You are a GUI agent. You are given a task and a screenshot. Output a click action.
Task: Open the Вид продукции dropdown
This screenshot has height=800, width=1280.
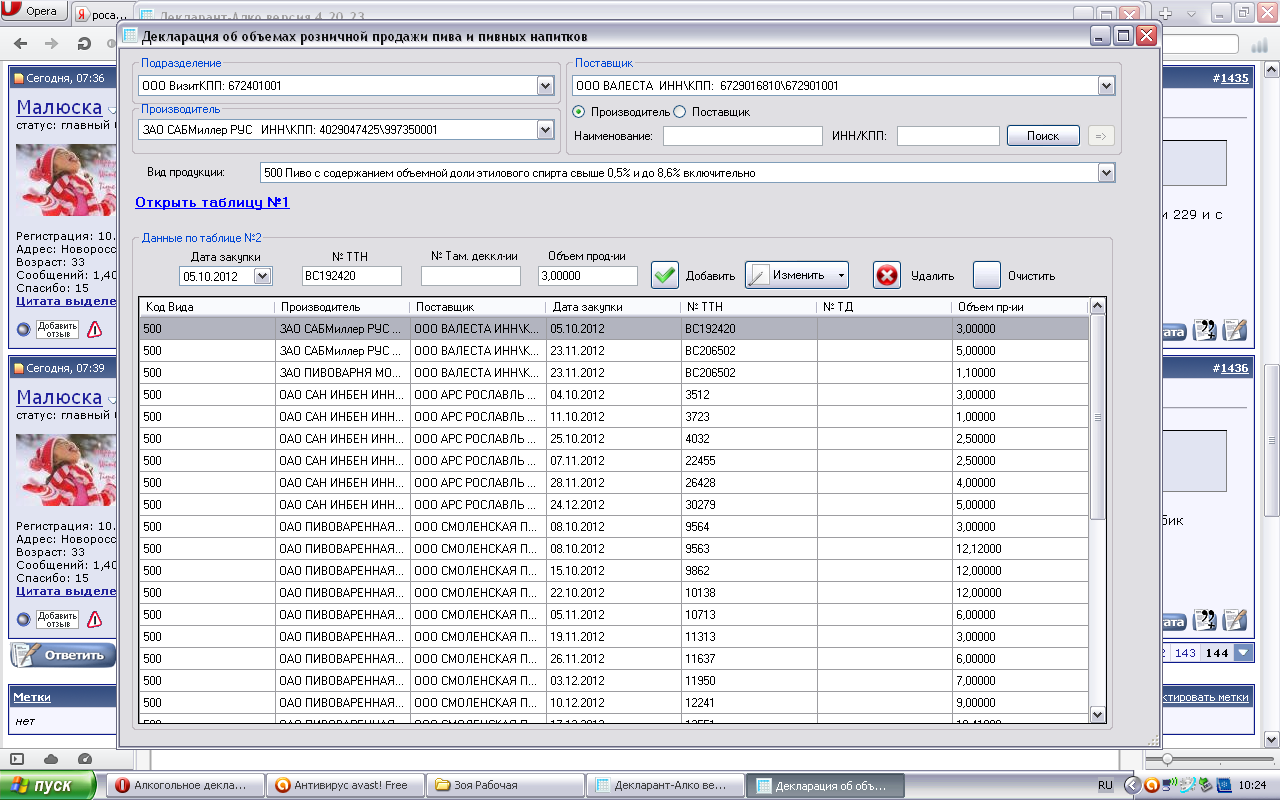coord(1105,173)
